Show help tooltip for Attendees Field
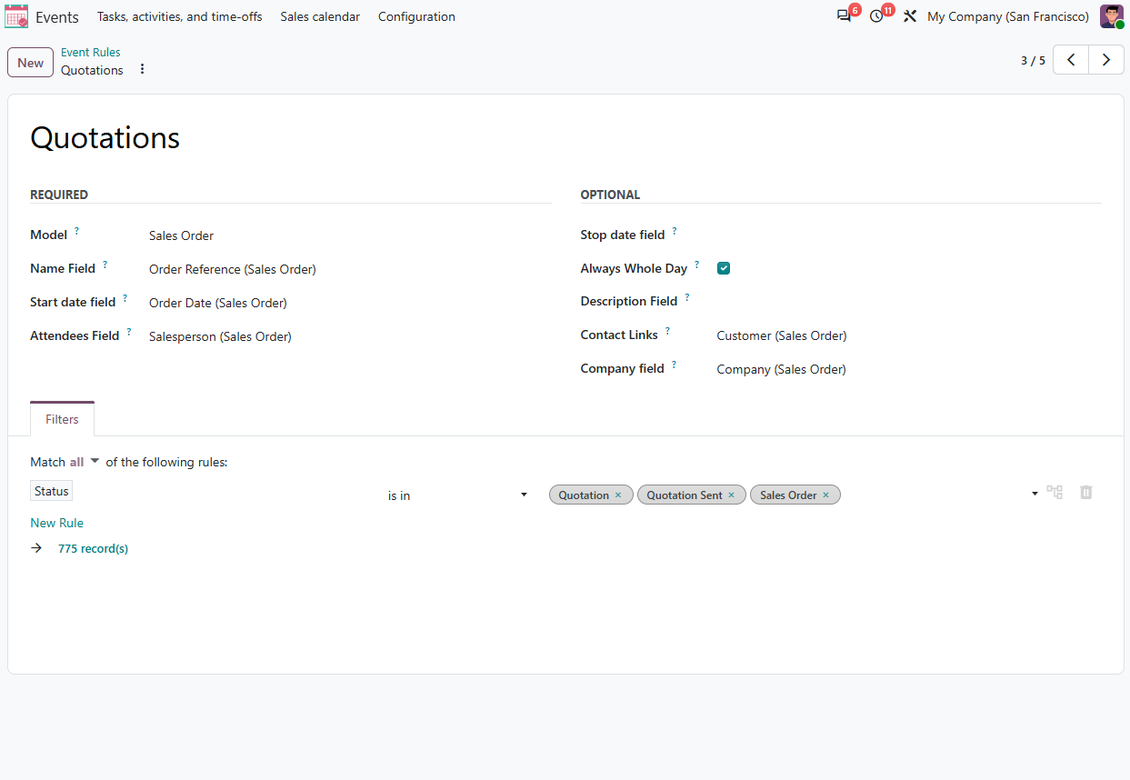 (x=129, y=332)
